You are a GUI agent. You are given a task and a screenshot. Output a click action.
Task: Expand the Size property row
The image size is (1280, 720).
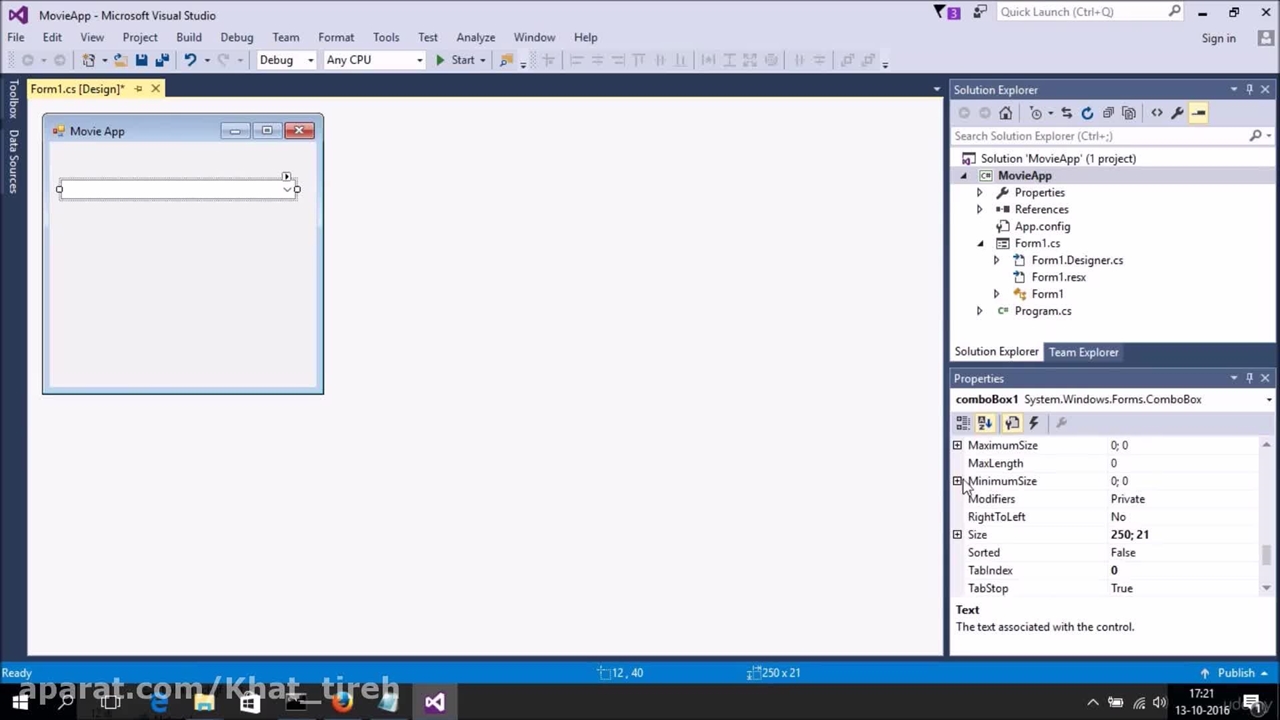(957, 535)
